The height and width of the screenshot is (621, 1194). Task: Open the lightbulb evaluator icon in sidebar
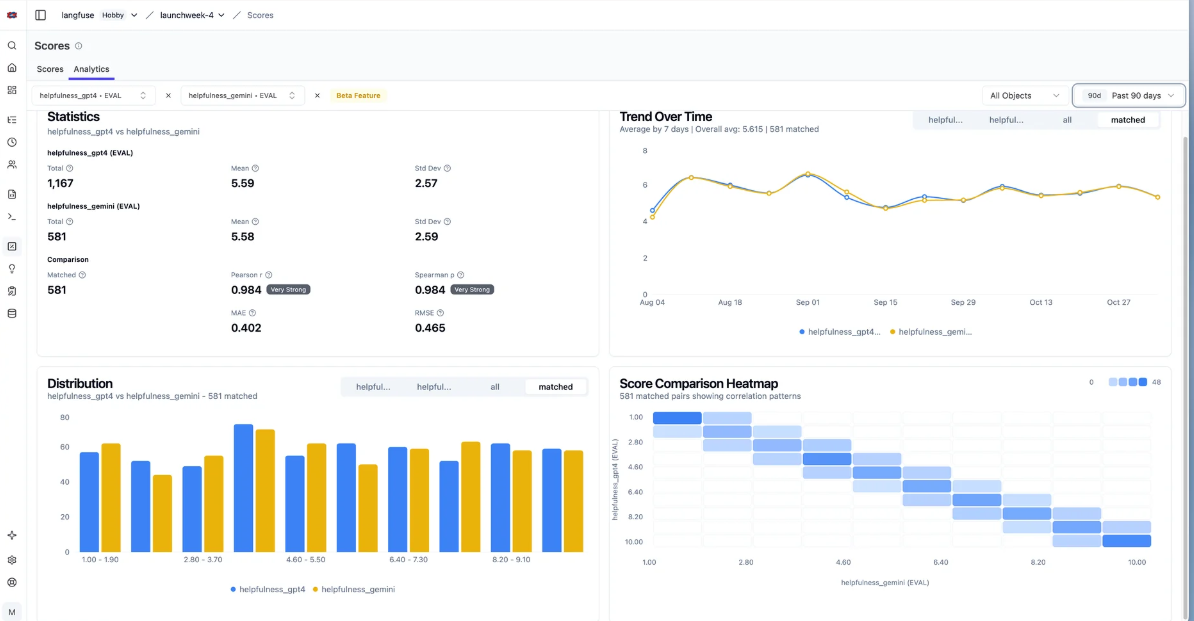12,269
